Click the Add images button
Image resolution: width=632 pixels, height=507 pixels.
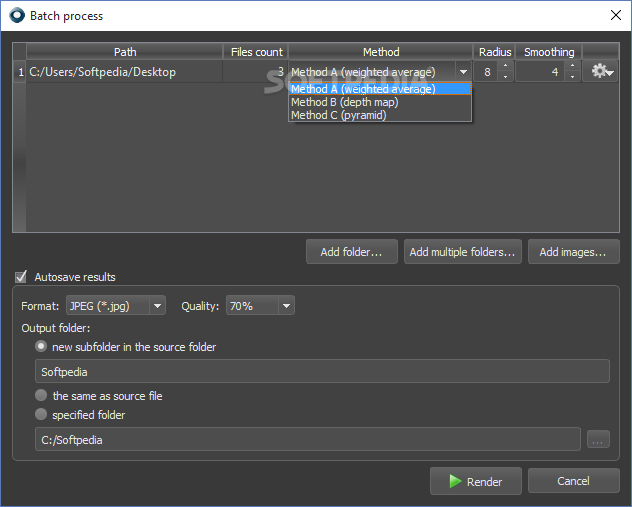point(573,252)
